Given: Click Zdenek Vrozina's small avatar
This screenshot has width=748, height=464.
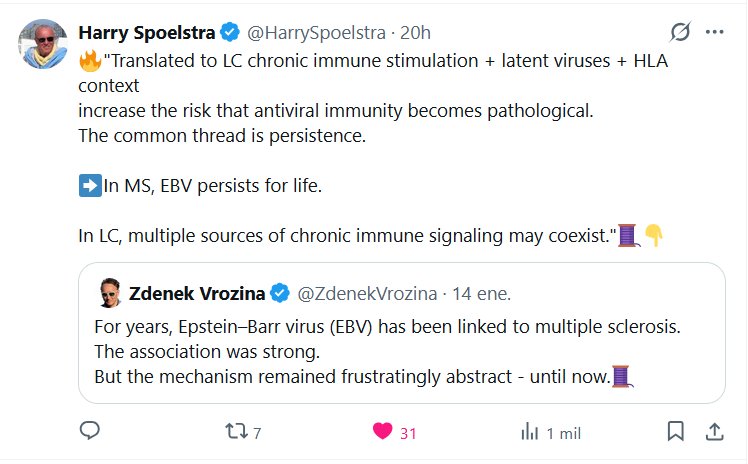Looking at the screenshot, I should coord(110,293).
